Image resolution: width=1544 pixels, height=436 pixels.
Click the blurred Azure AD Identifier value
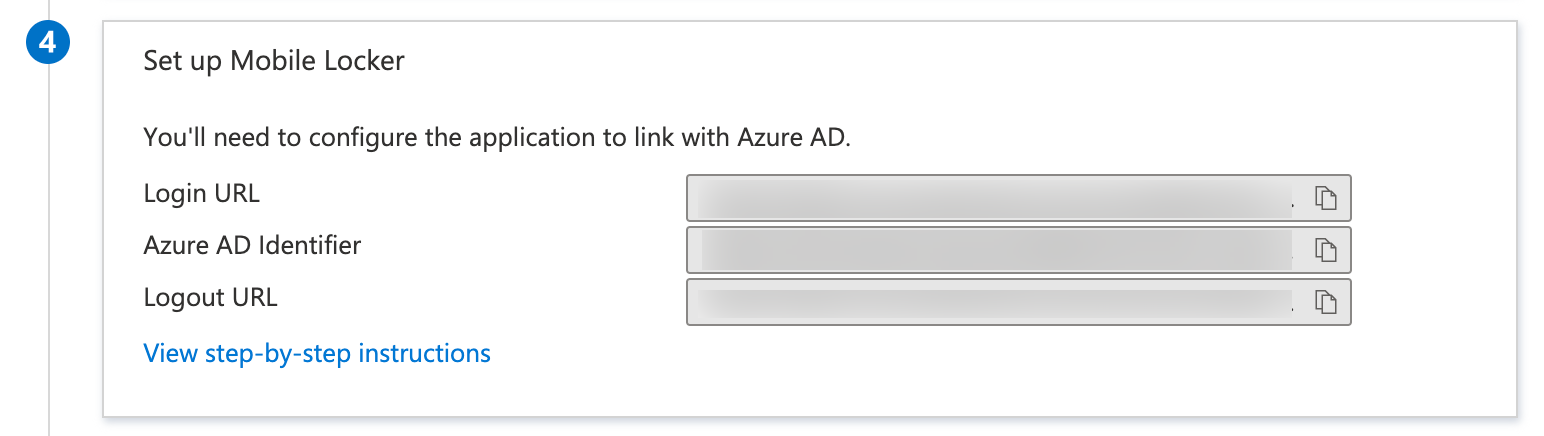click(x=990, y=250)
